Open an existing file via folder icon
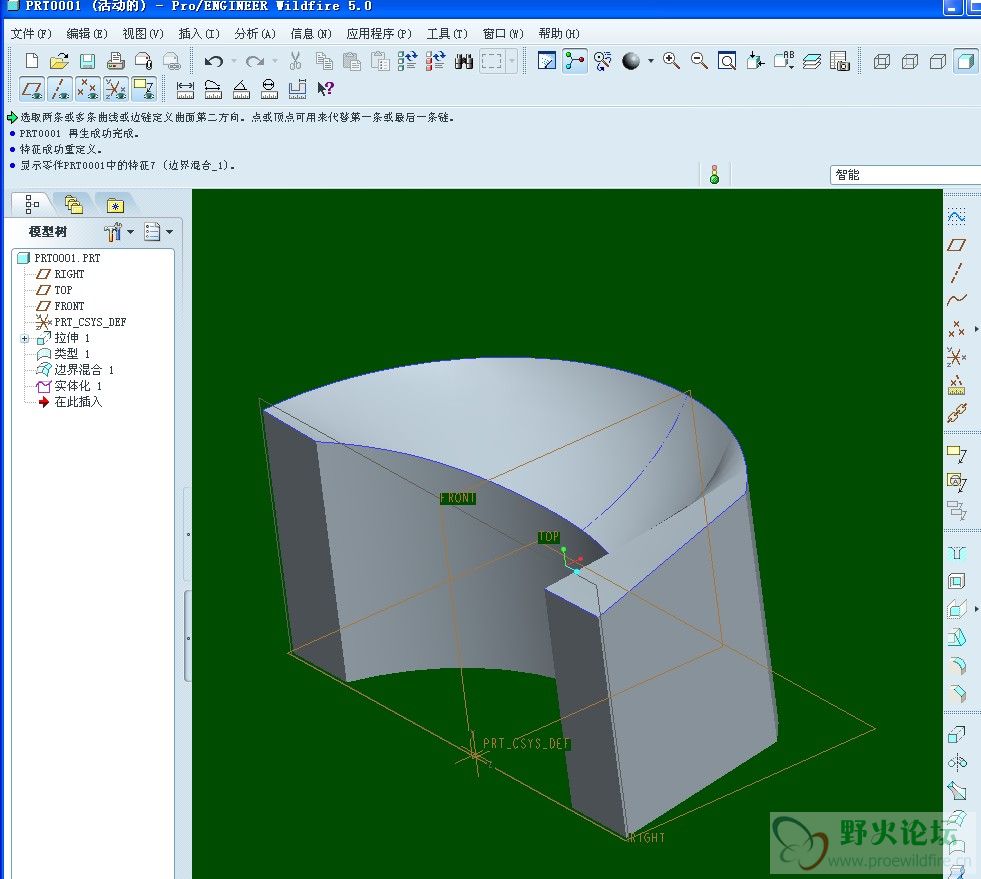This screenshot has height=879, width=981. pos(59,61)
